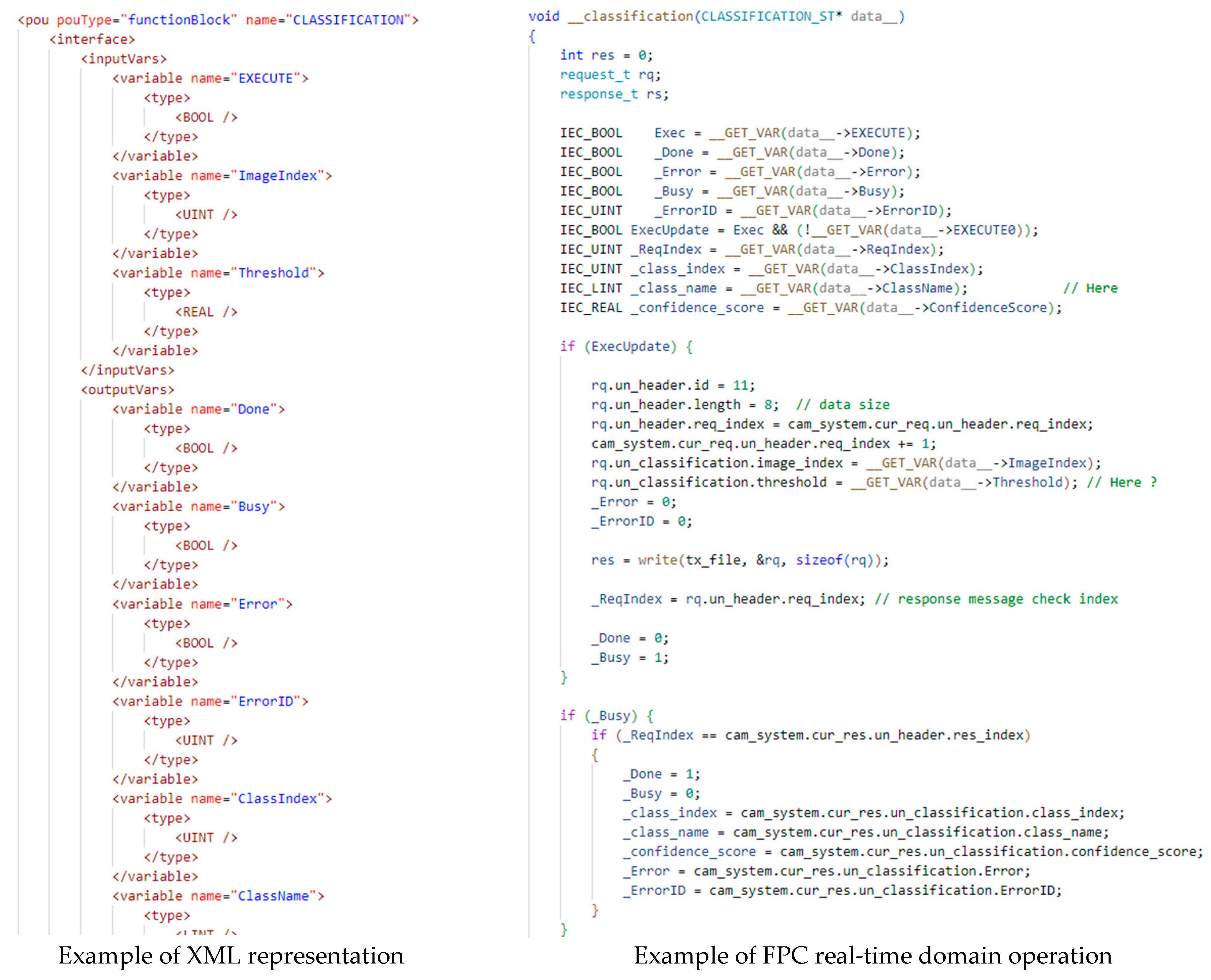Click the '// Here ?' comment after Threshold
The image size is (1211, 980).
point(1121,482)
